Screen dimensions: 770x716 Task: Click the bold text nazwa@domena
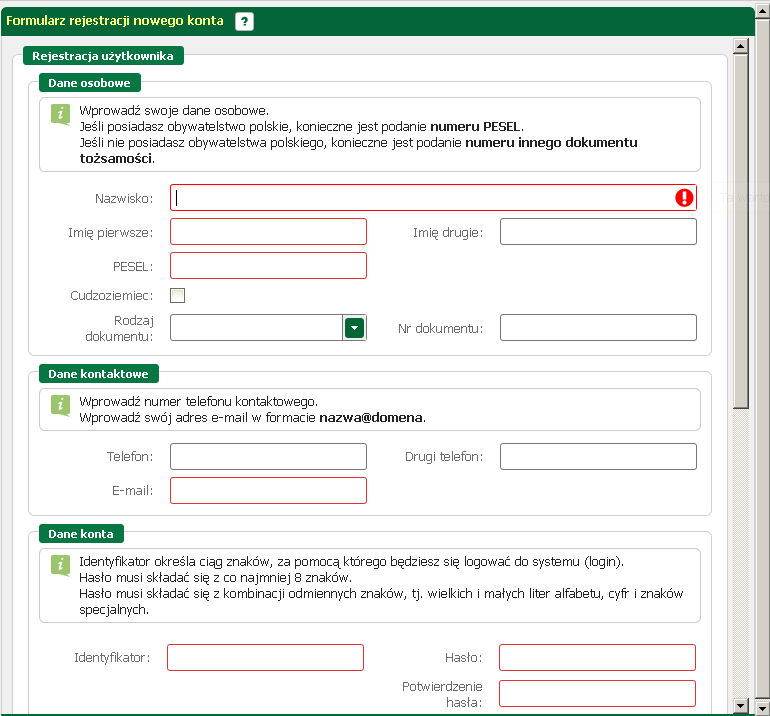click(371, 417)
